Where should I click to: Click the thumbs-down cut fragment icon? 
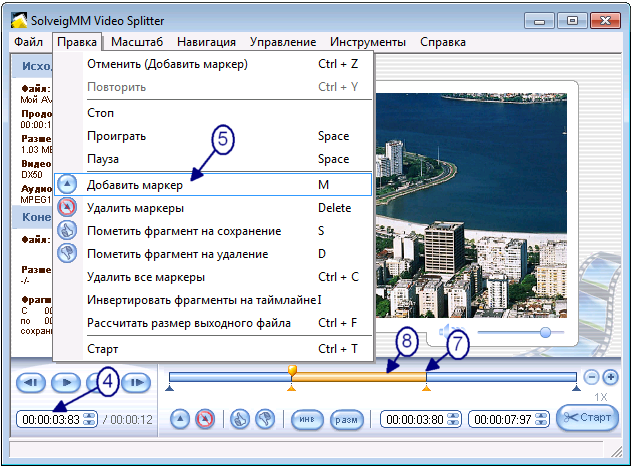(265, 419)
